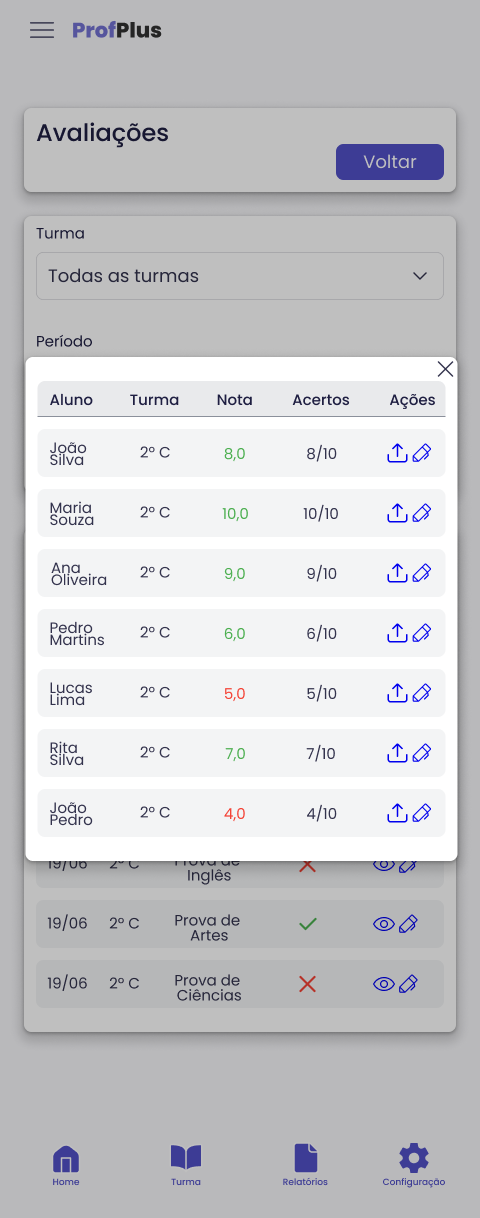This screenshot has width=480, height=1218.
Task: Upload file for João Pedro
Action: (x=397, y=813)
